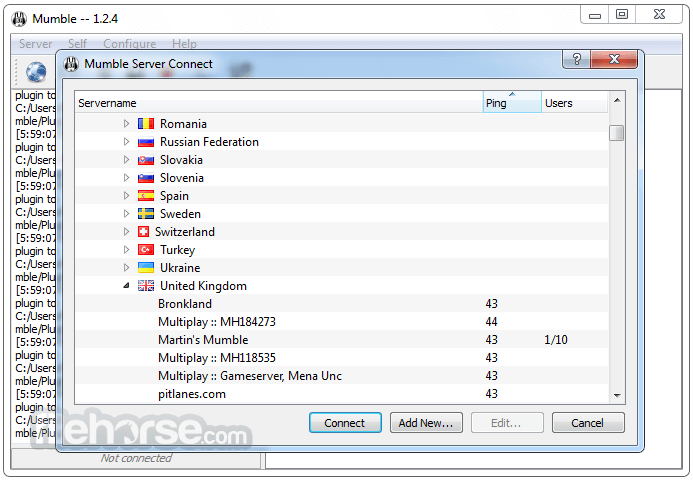Click the Turkey flag icon
The image size is (693, 480).
[x=146, y=250]
